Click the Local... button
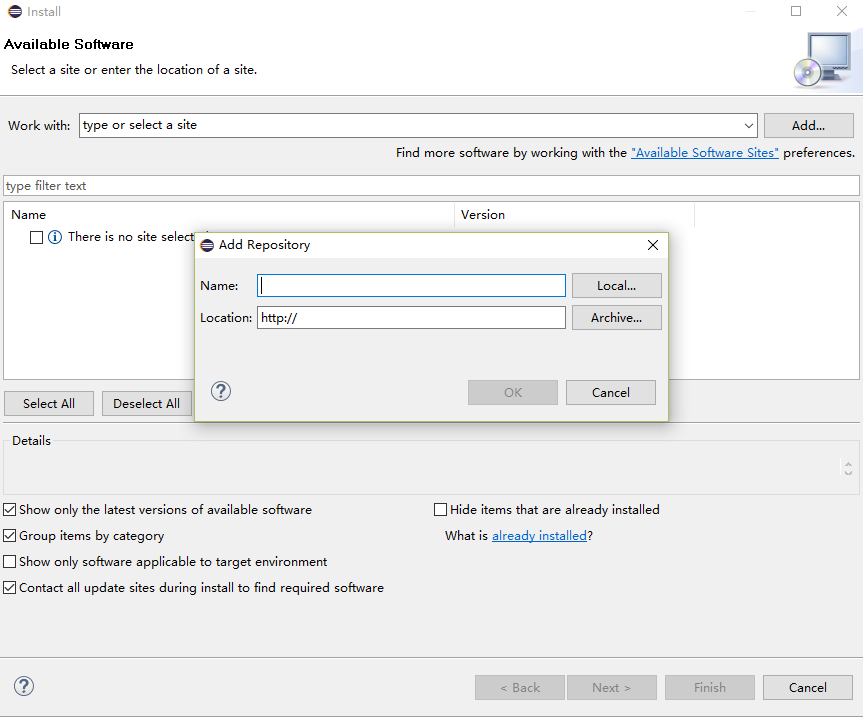 [616, 286]
